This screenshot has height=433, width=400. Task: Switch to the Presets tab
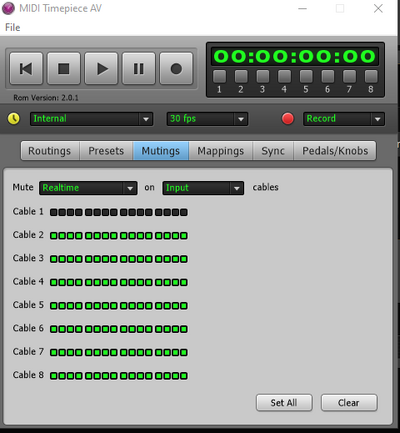tap(106, 151)
